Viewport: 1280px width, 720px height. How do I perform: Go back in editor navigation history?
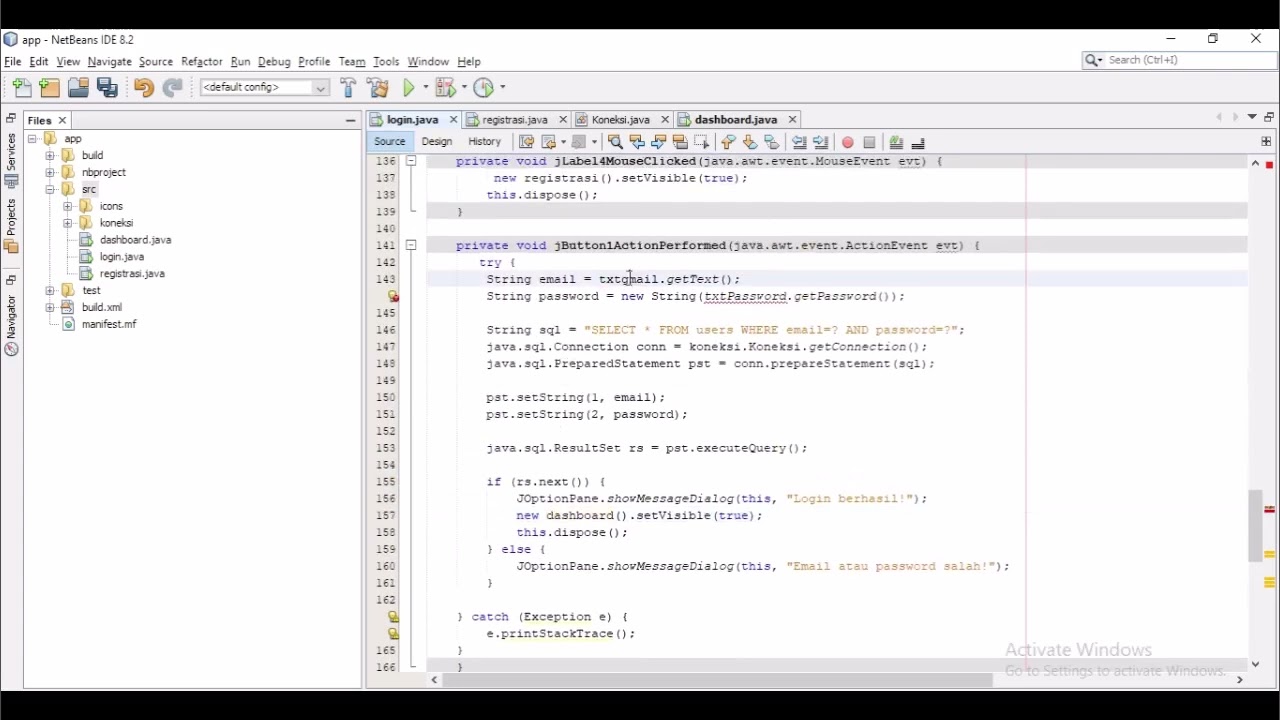[x=550, y=143]
